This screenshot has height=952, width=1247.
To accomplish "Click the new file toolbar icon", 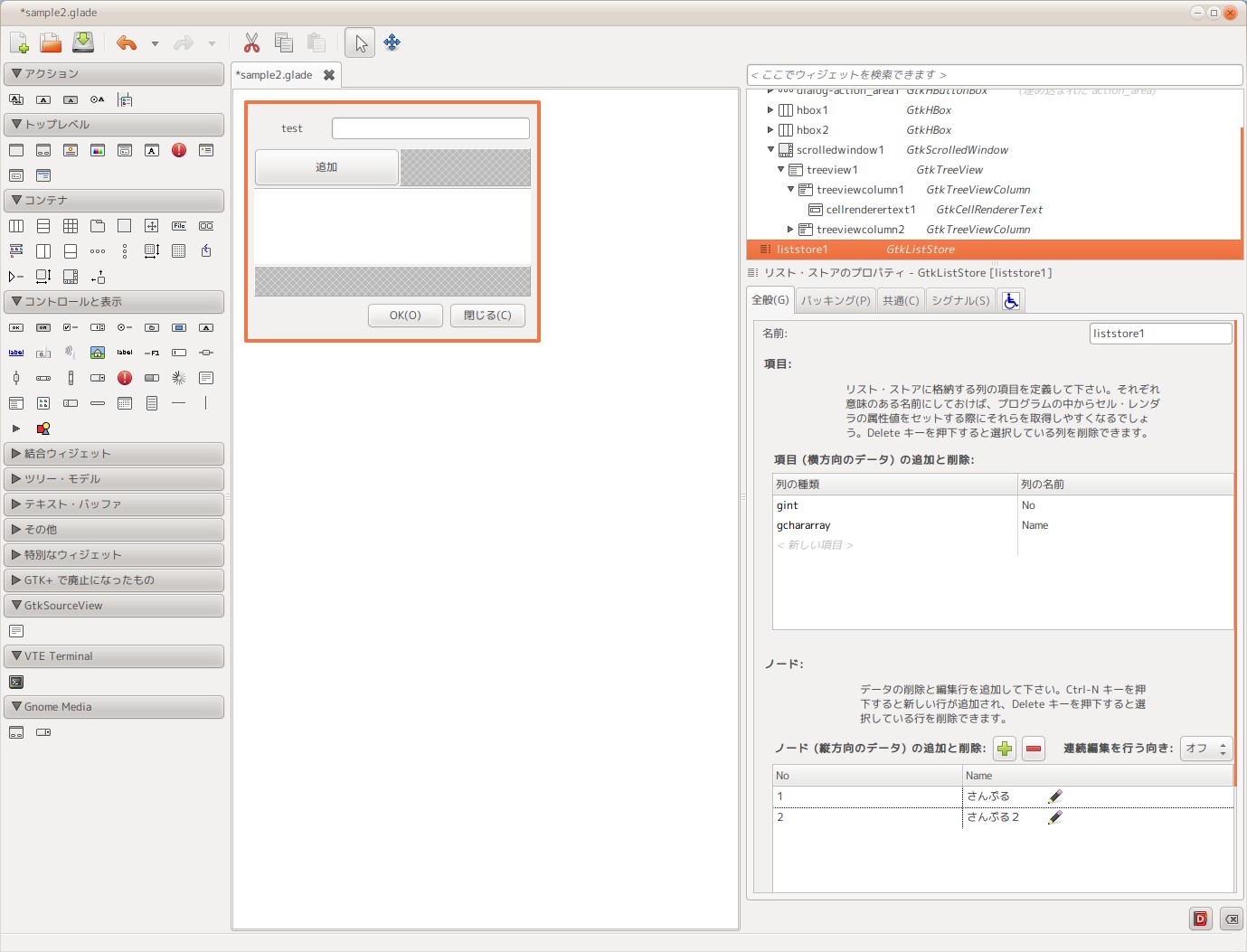I will (x=19, y=42).
